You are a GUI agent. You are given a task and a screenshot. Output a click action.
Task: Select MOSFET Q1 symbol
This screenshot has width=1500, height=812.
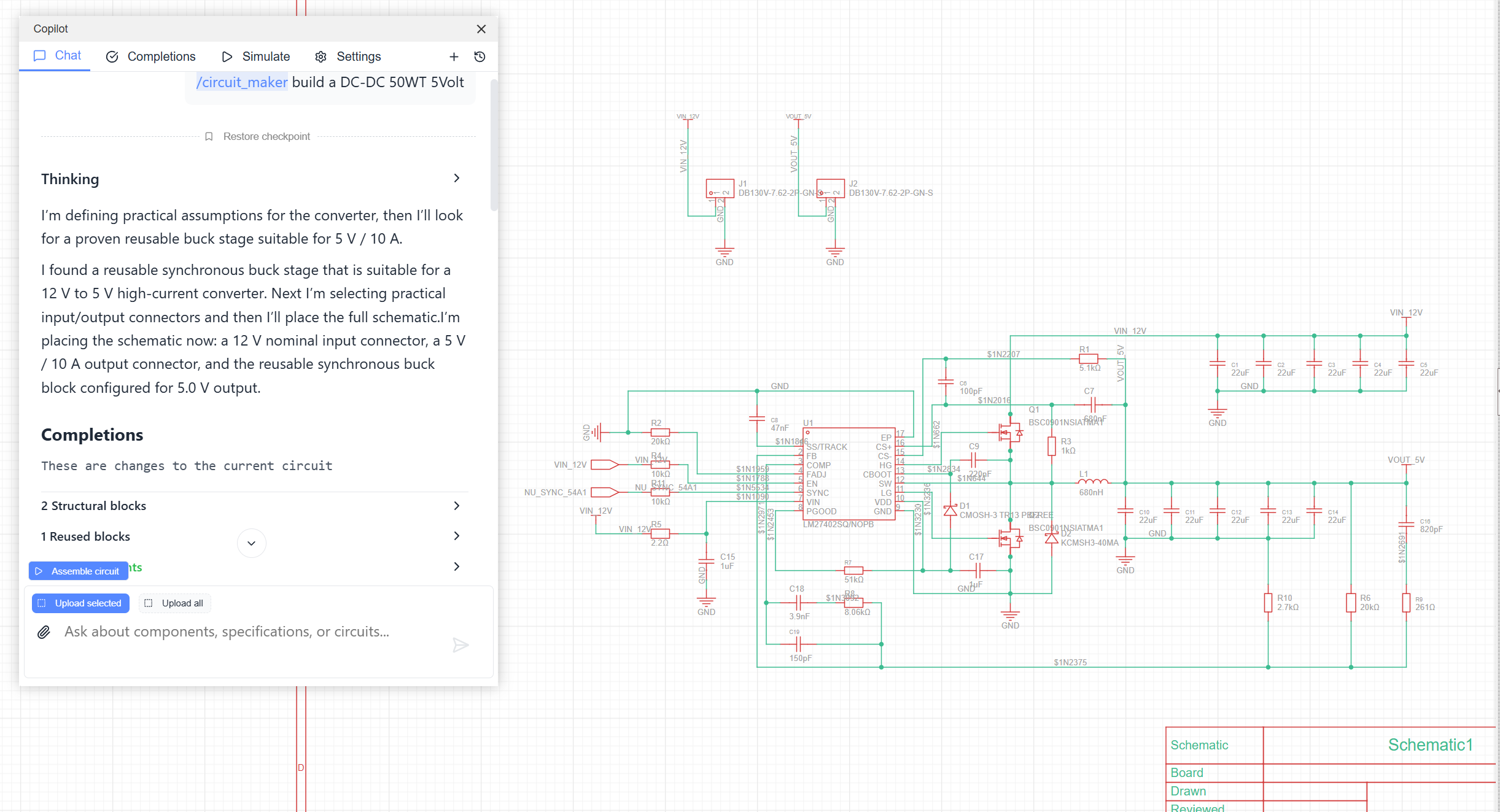coord(1010,433)
